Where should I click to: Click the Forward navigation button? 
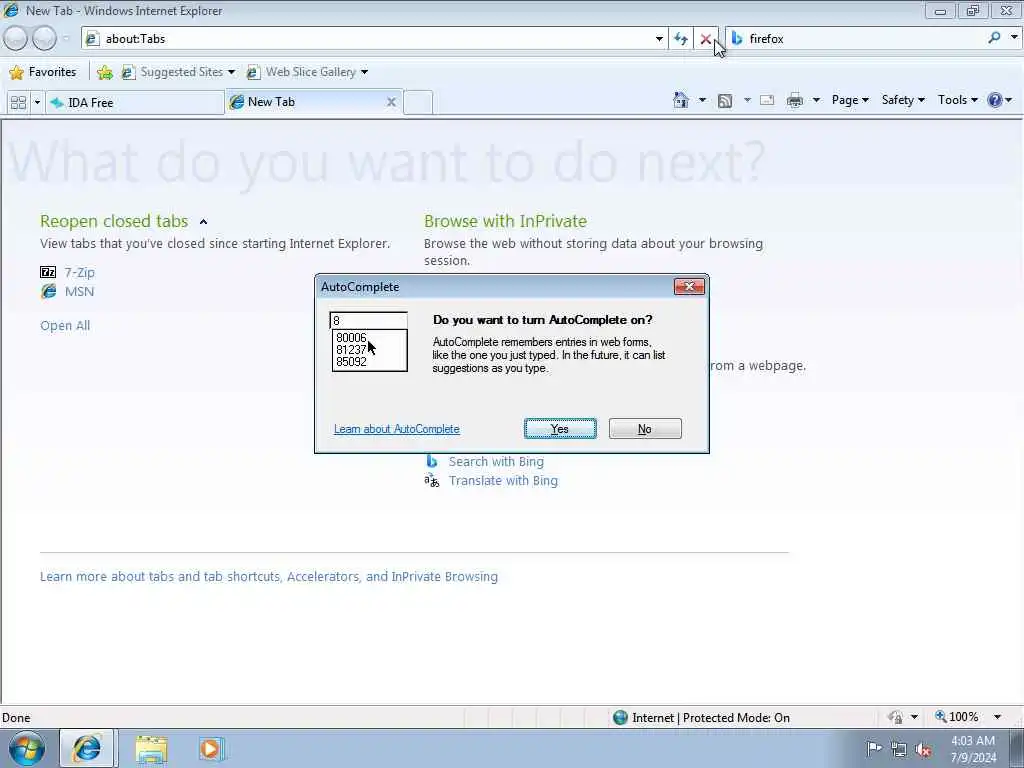[44, 39]
